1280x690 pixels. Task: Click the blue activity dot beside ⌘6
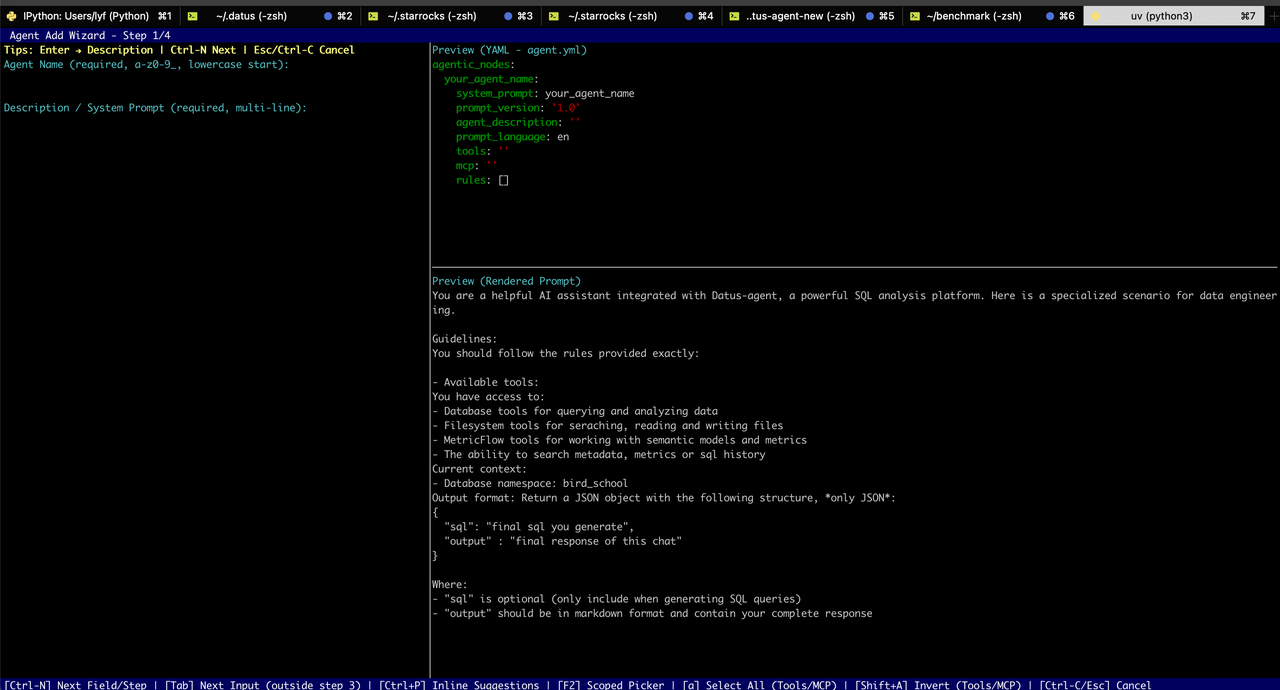point(1050,16)
